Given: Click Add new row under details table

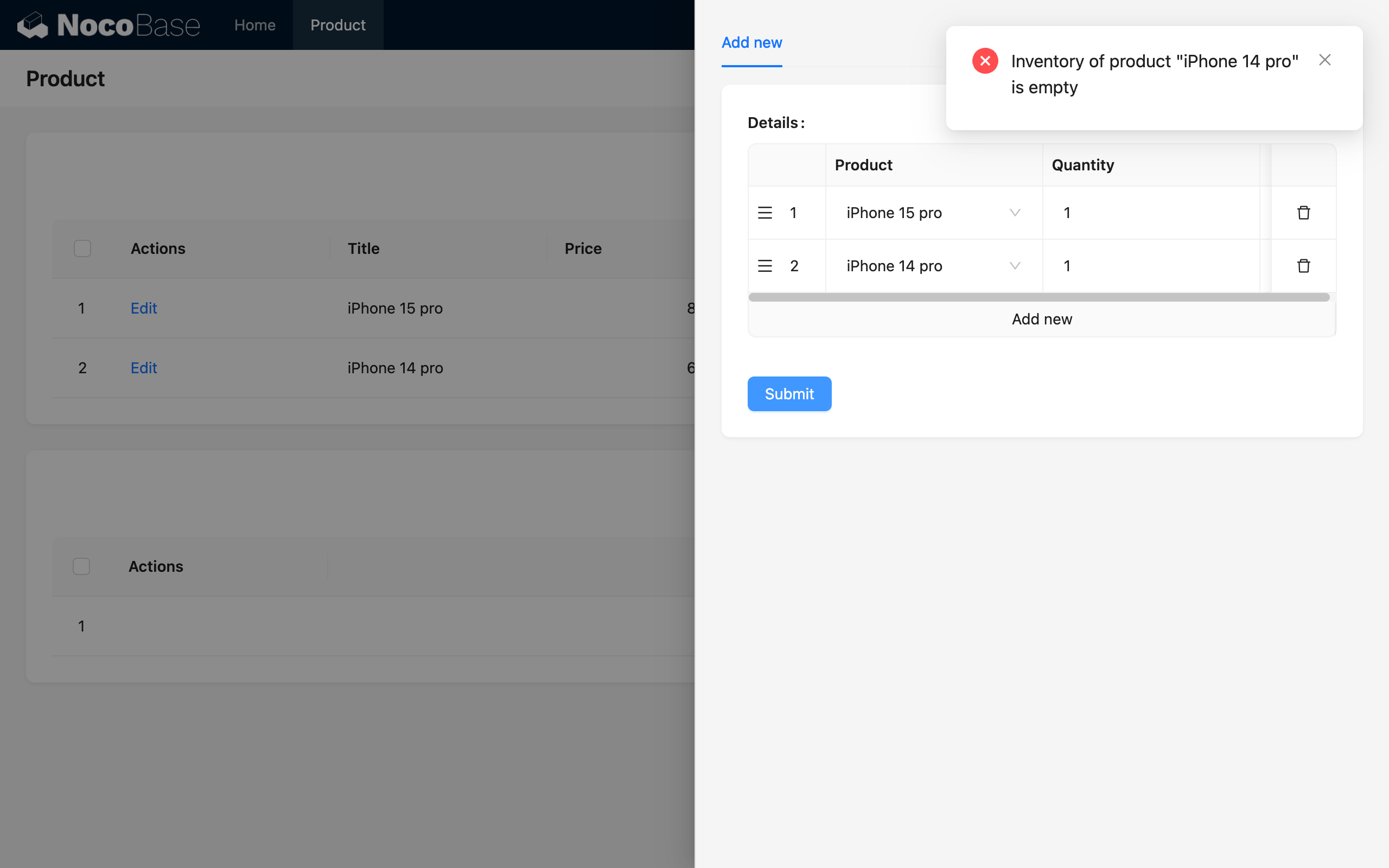Looking at the screenshot, I should (1041, 319).
